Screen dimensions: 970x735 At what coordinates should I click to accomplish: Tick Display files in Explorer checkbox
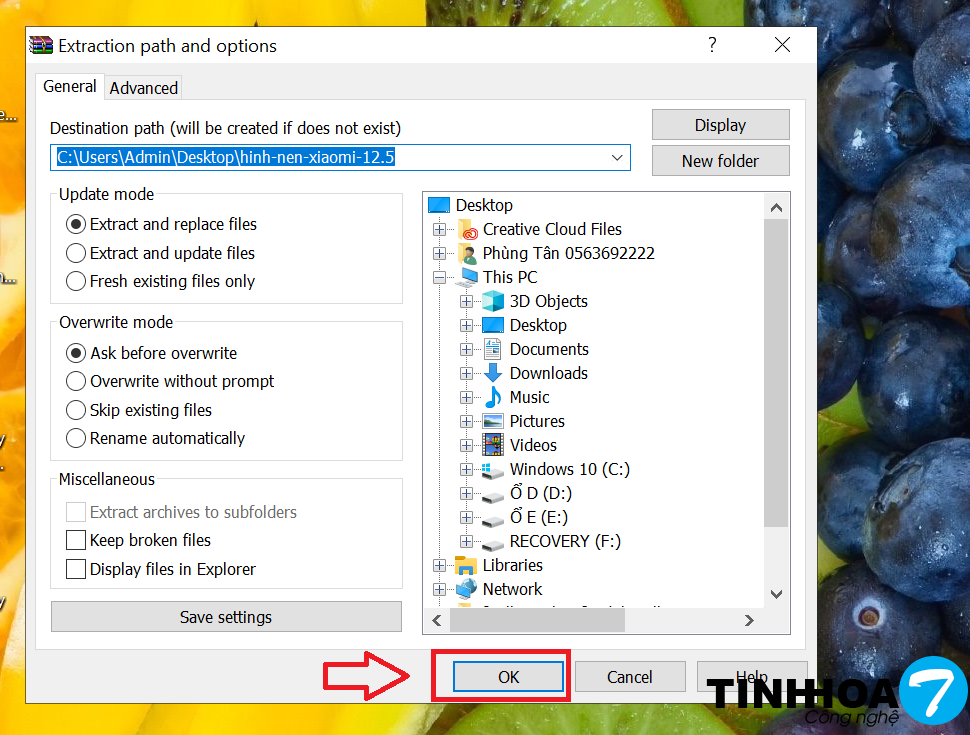[x=75, y=569]
